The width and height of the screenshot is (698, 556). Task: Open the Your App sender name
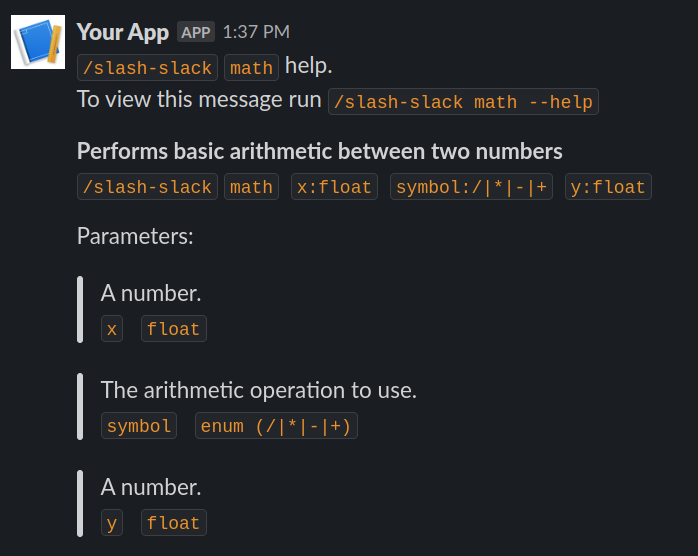tap(123, 32)
